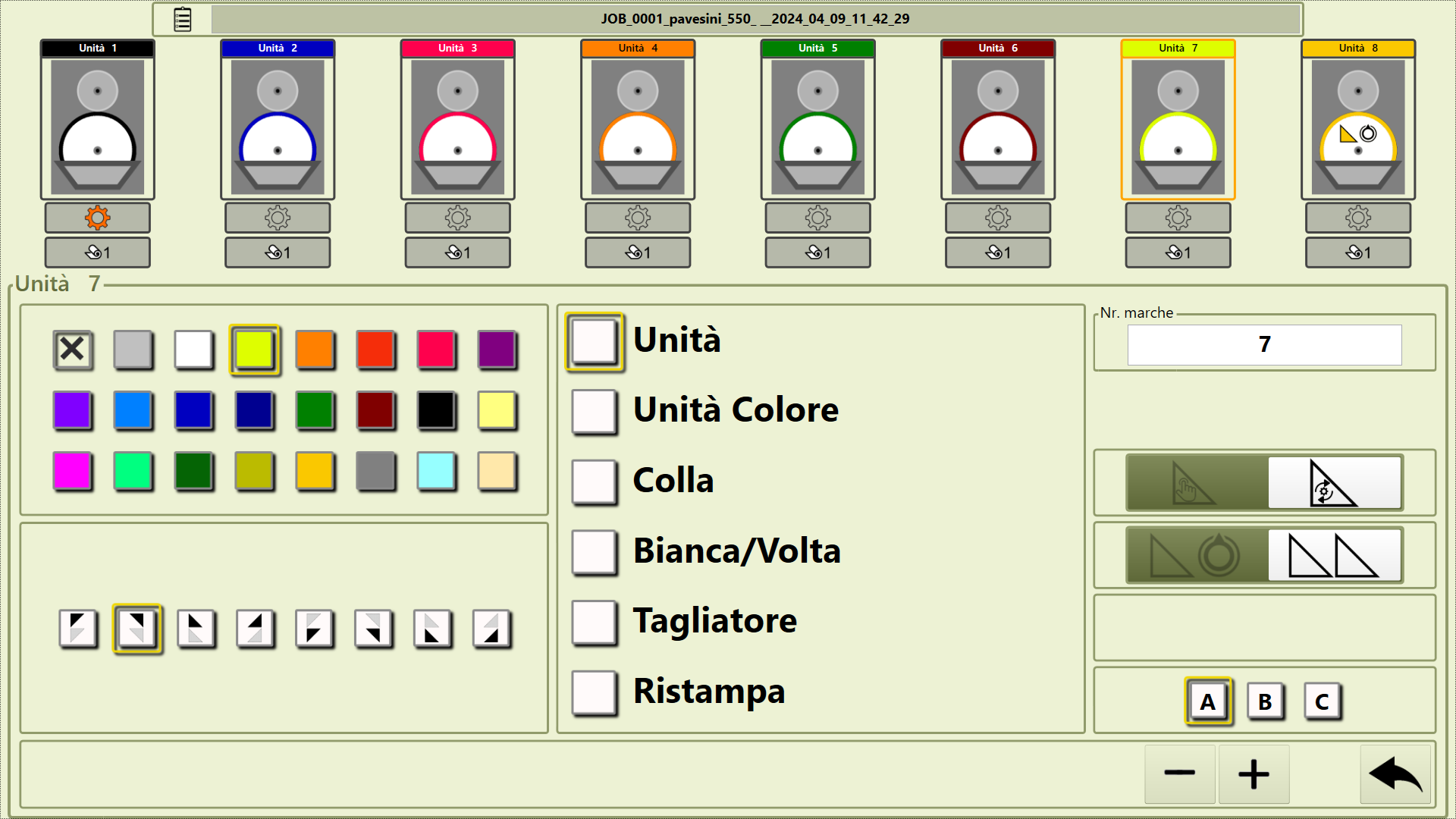Click the back arrow button
The width and height of the screenshot is (1456, 819).
click(1395, 774)
